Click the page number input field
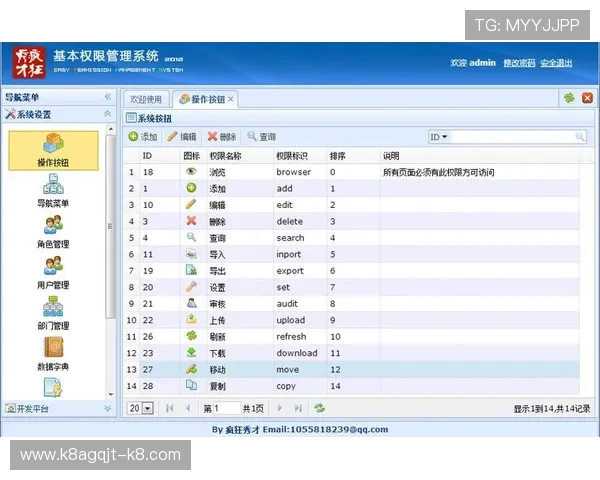 tap(227, 408)
